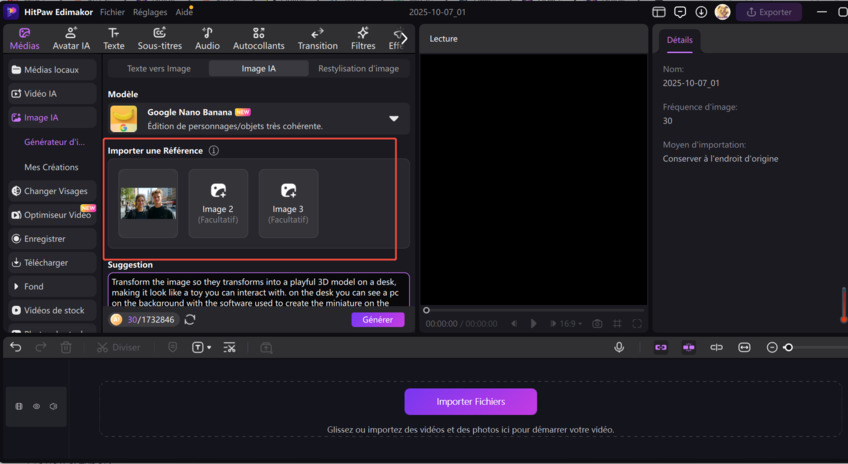Viewport: 848px width, 464px height.
Task: Select the uploaded reference image thumbnail
Action: pos(148,204)
